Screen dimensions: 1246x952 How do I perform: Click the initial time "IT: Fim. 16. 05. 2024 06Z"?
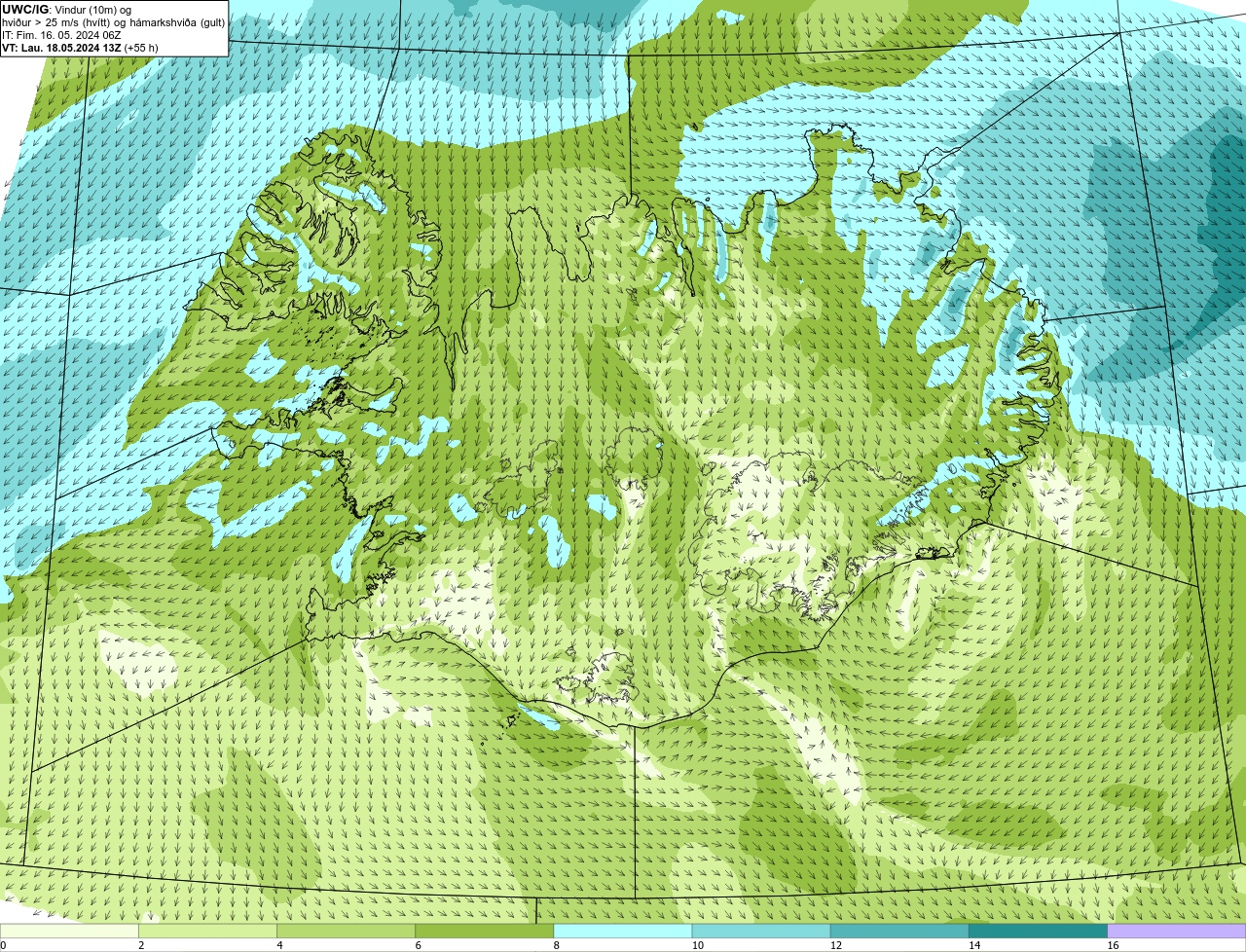[61, 34]
